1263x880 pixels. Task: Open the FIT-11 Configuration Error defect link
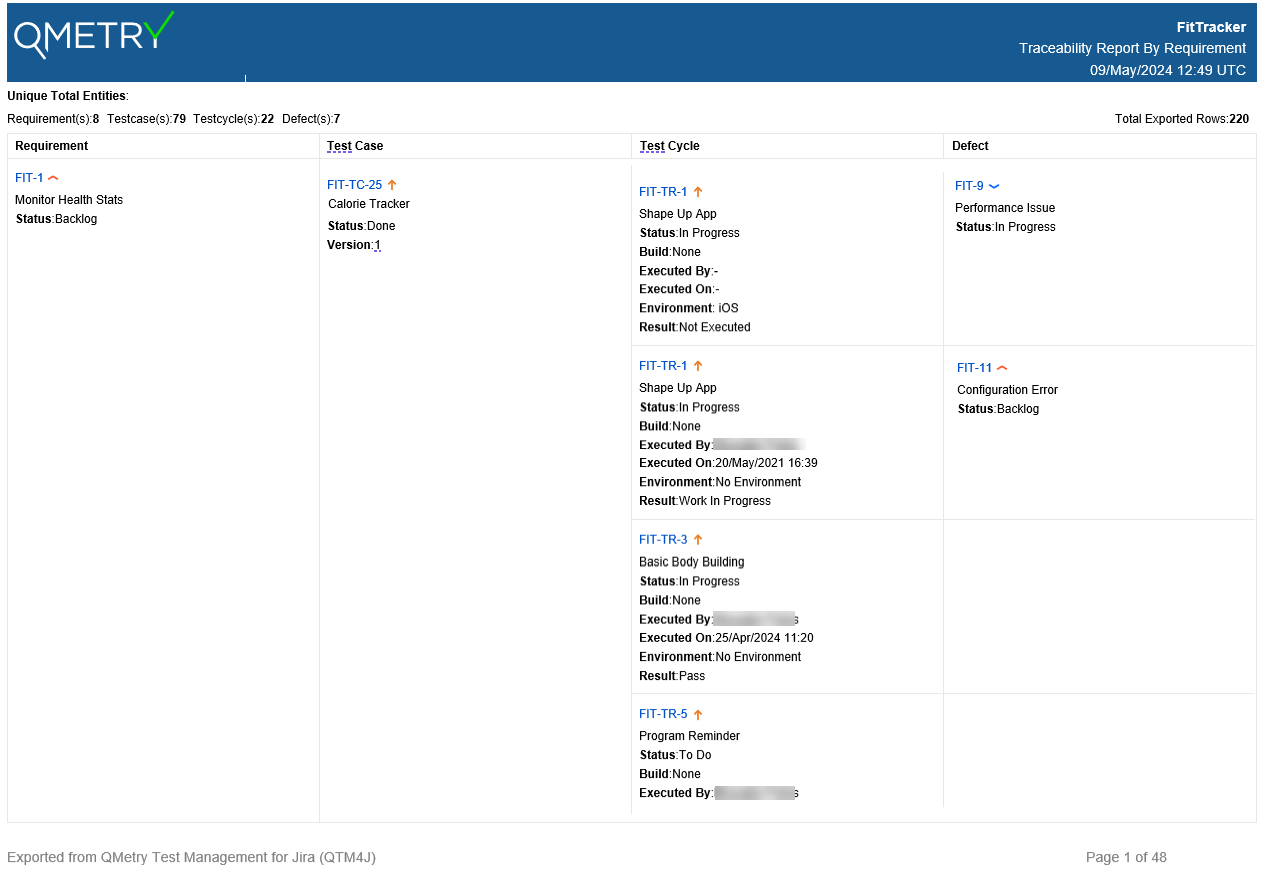click(974, 368)
